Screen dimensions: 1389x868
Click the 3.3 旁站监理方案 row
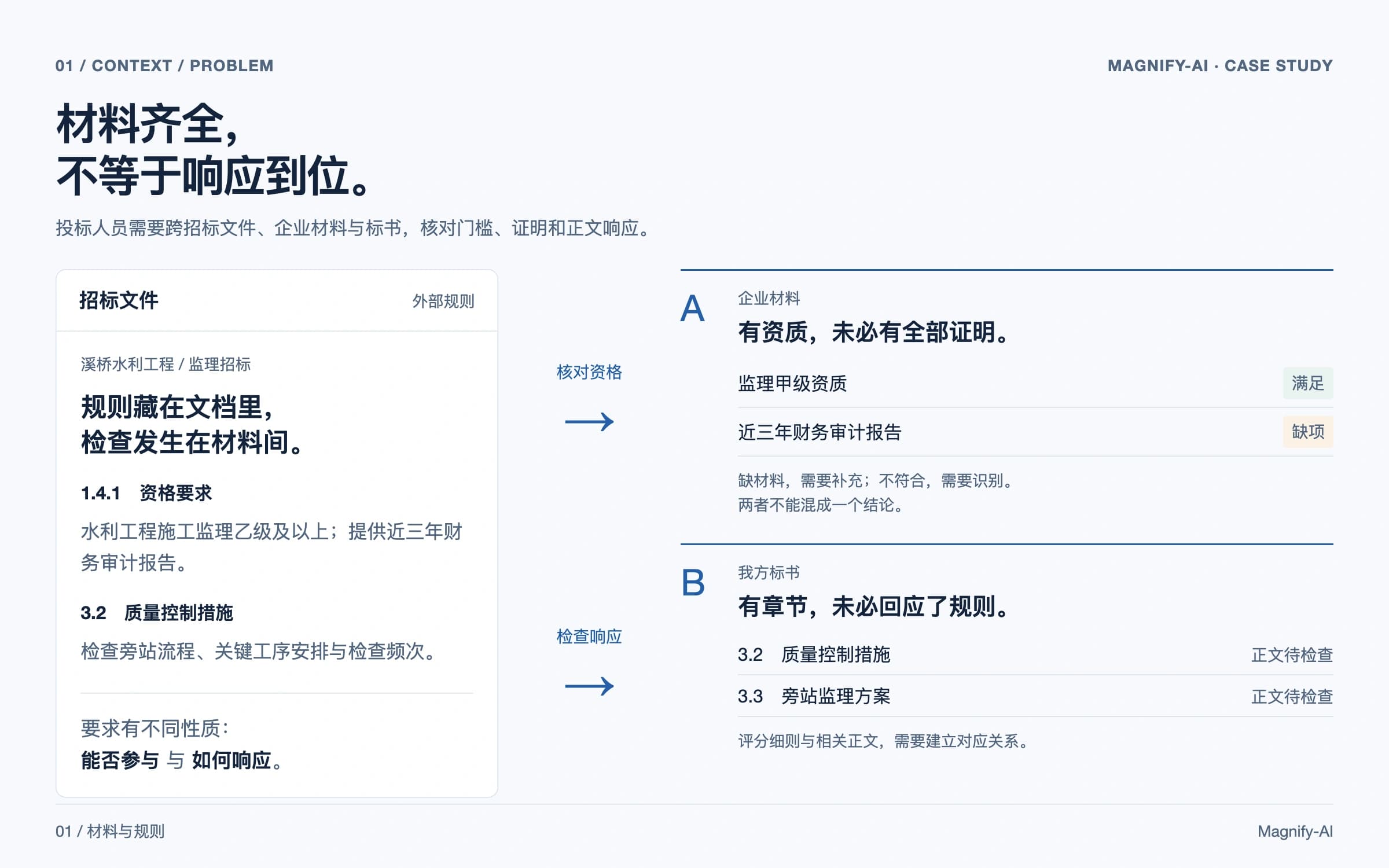click(1035, 696)
